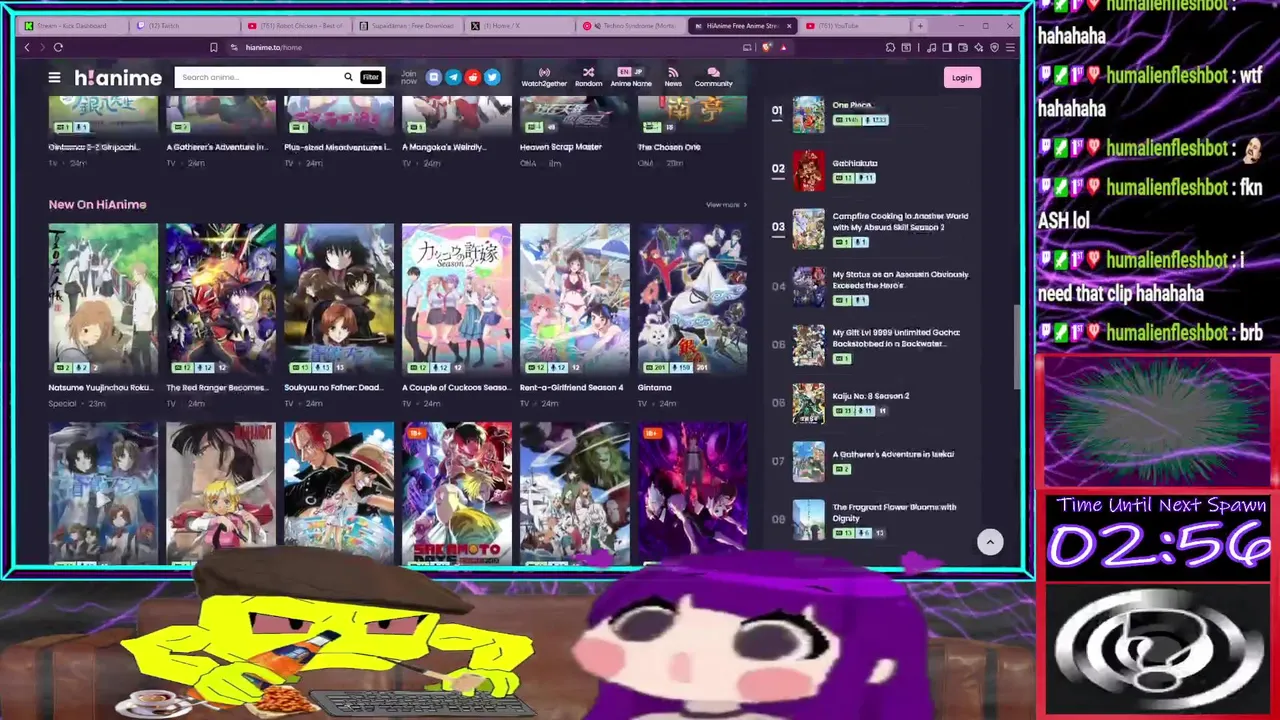Viewport: 1280px width, 720px height.
Task: Open Gachiakuta in the ranking list
Action: 855,163
